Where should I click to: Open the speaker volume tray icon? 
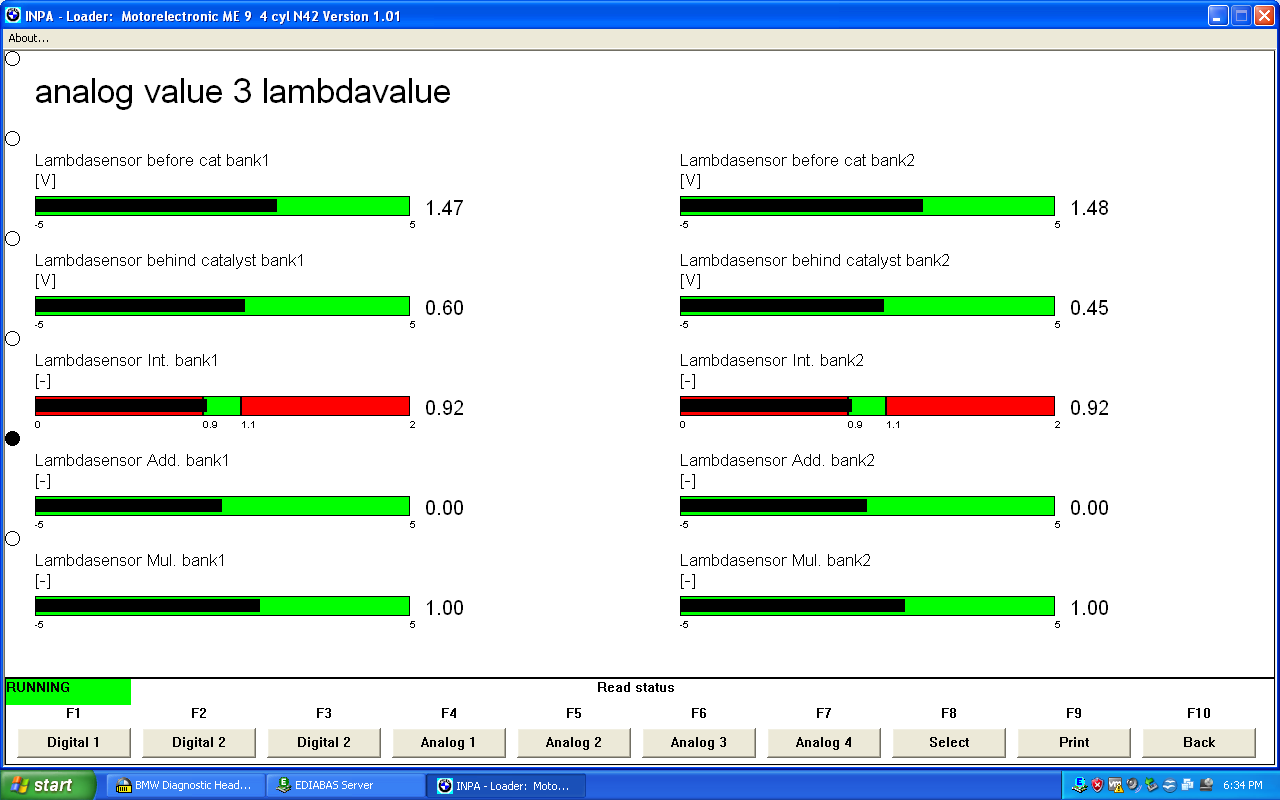pyautogui.click(x=1133, y=785)
